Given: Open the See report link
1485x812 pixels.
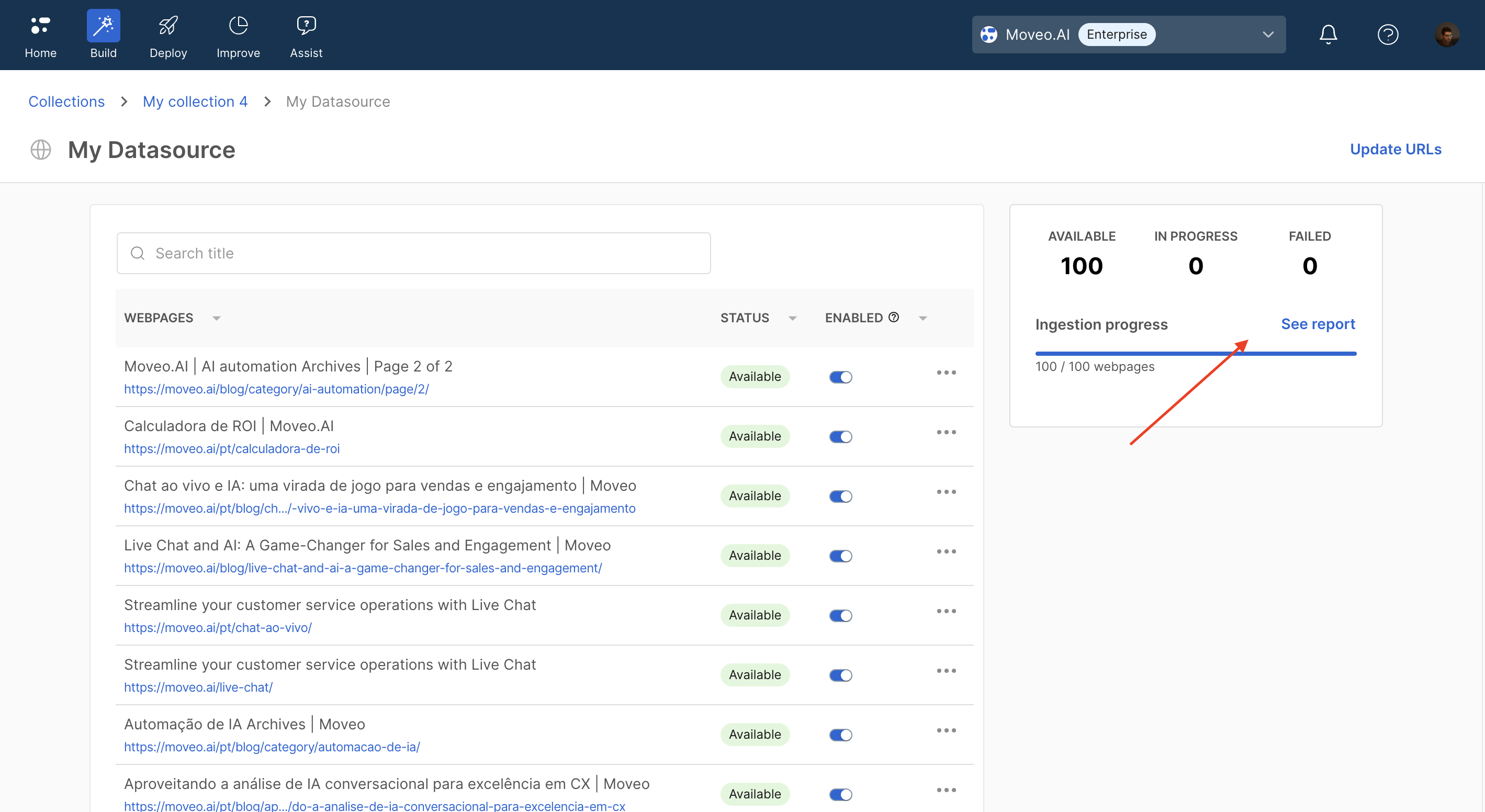Looking at the screenshot, I should click(x=1317, y=324).
